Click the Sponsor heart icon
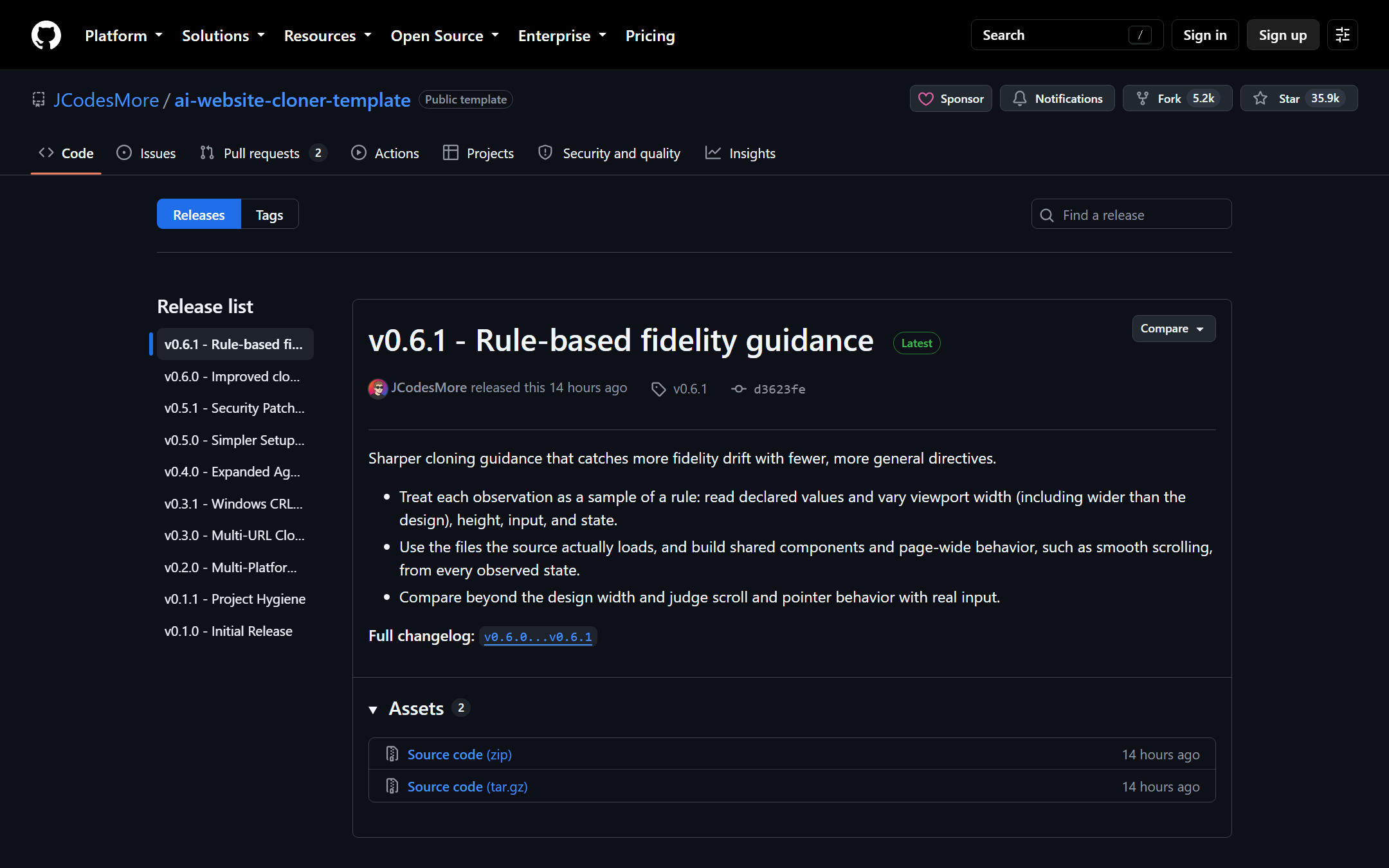 (925, 98)
